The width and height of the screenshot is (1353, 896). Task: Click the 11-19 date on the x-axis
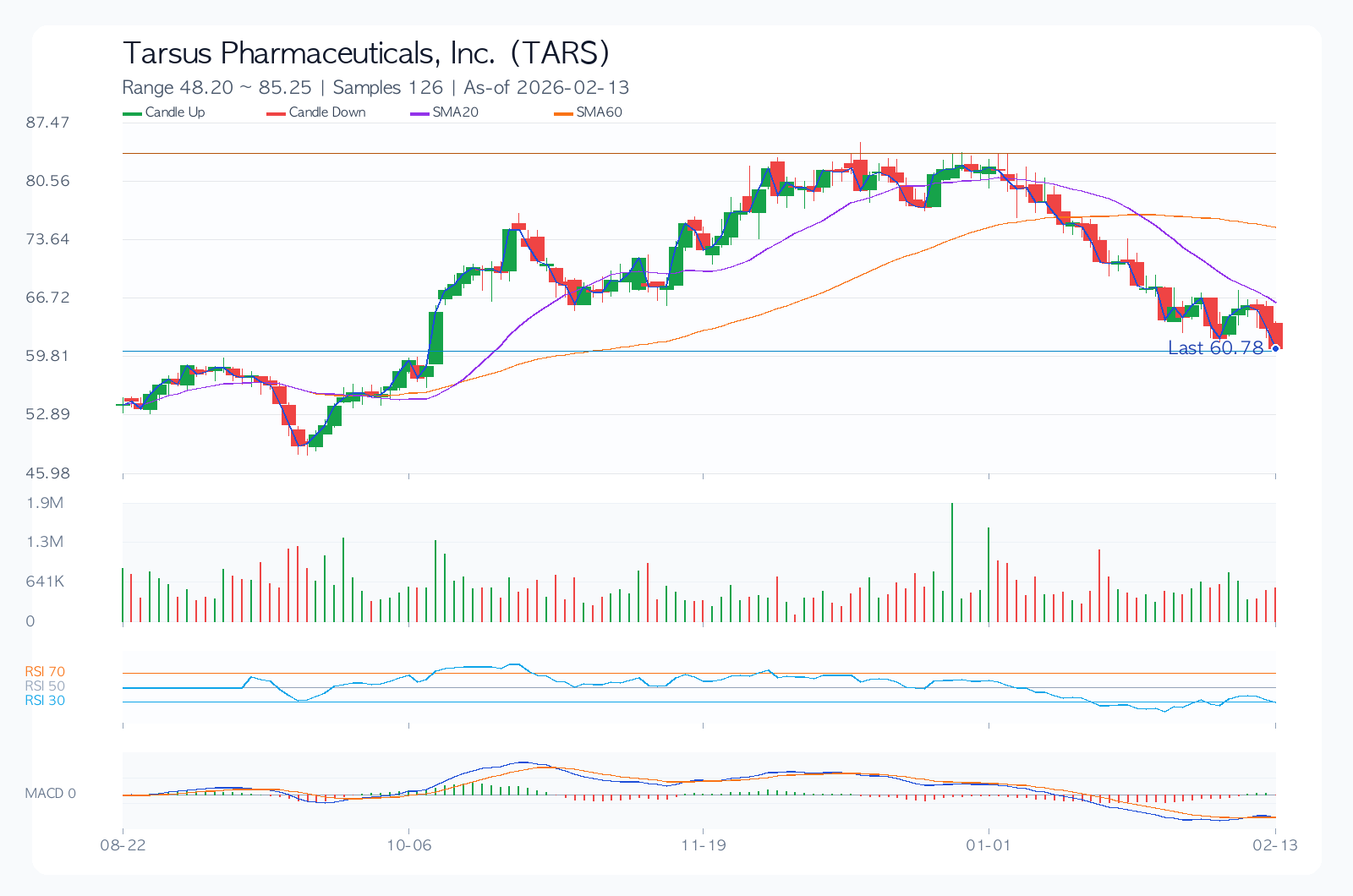click(704, 845)
